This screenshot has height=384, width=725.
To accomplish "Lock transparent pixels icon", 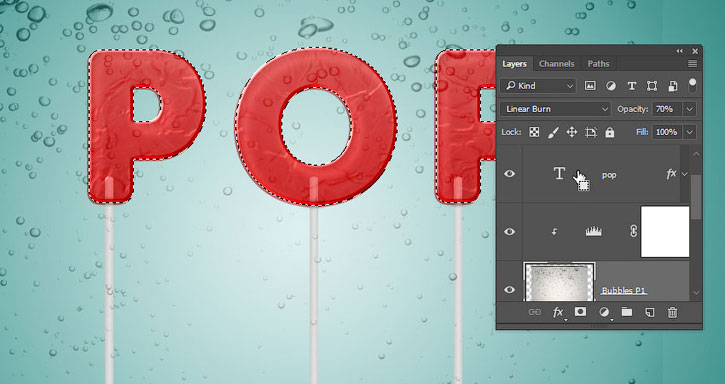I will (x=534, y=132).
